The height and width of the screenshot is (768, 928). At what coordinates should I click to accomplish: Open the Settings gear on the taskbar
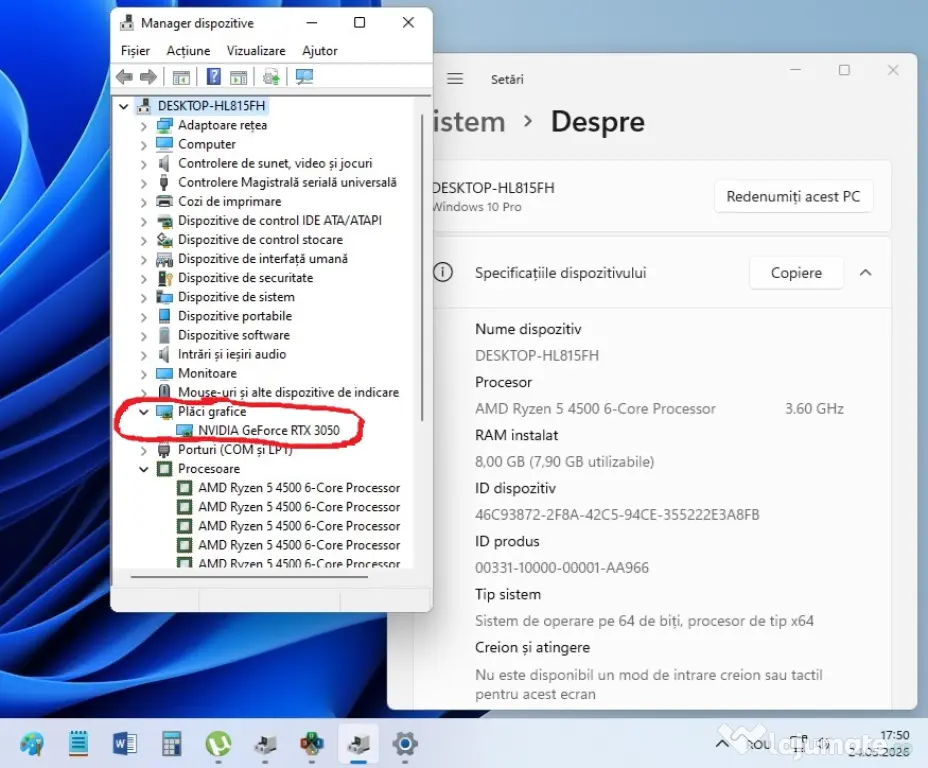(x=405, y=744)
